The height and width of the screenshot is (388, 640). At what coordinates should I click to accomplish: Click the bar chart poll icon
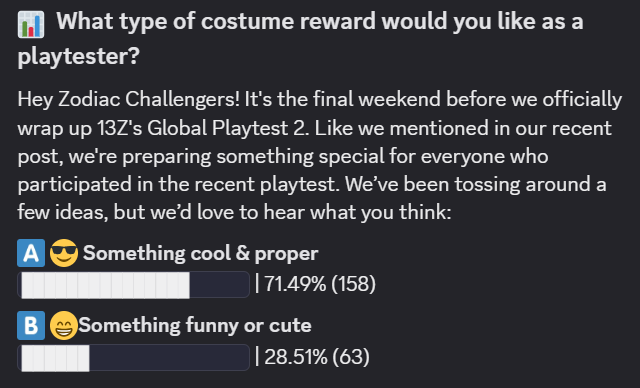tap(31, 24)
